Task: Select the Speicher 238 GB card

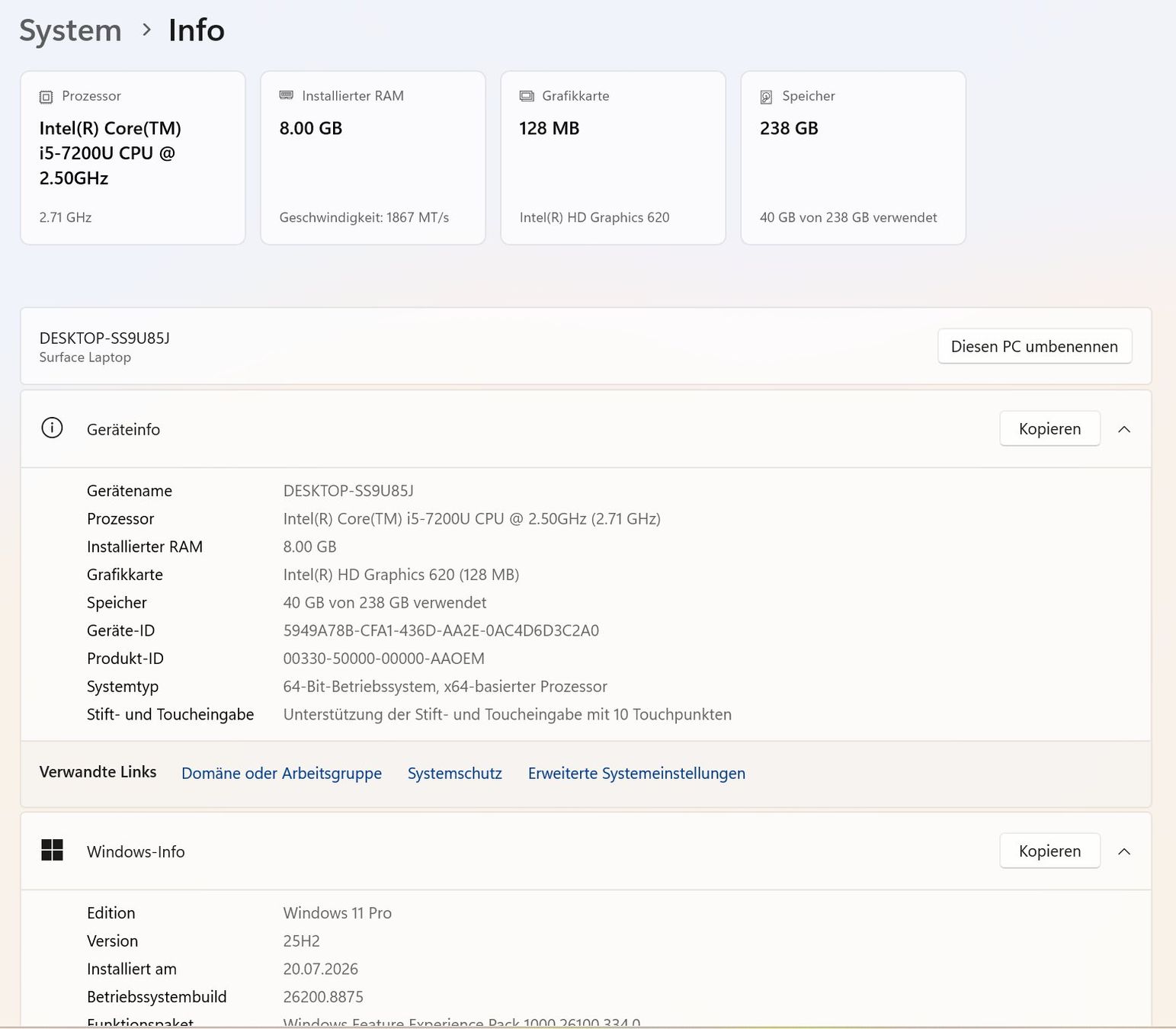Action: (853, 158)
